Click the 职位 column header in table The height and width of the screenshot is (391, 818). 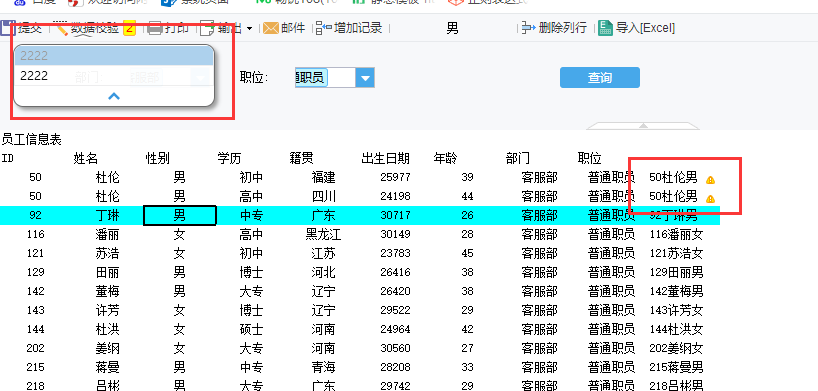click(590, 159)
